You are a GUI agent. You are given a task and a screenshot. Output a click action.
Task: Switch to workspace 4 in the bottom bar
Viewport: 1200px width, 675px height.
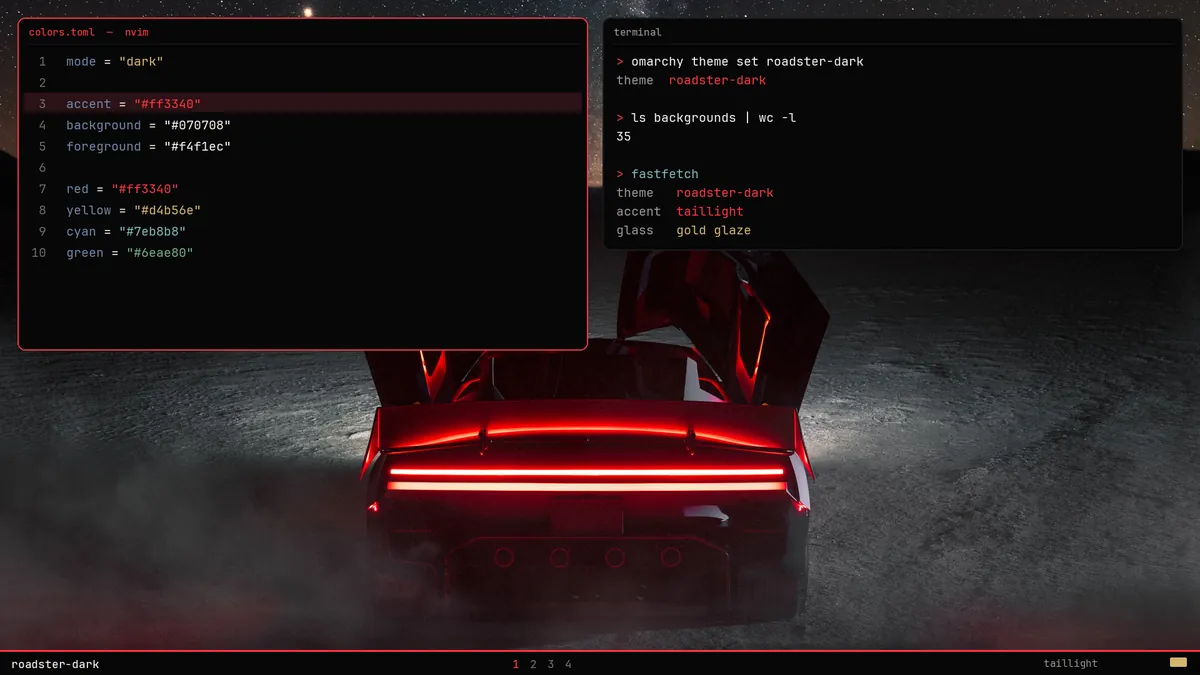(568, 664)
